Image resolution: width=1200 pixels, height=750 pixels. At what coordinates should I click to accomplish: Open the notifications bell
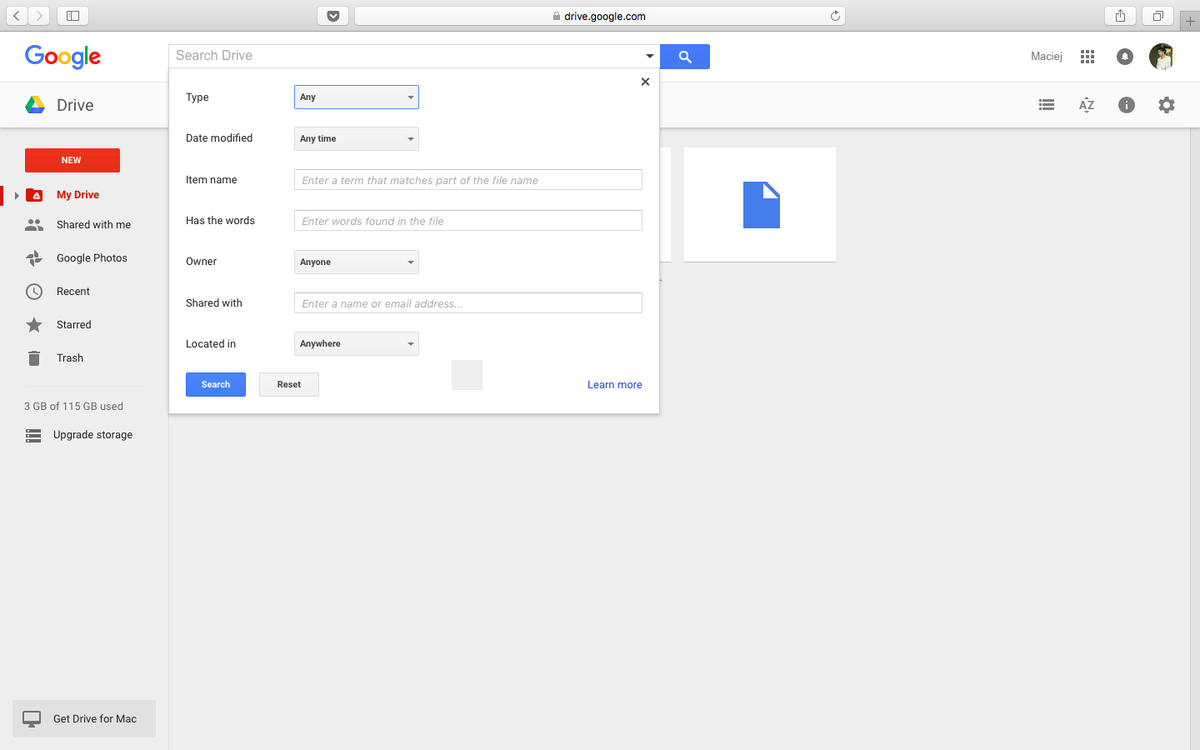coord(1125,57)
